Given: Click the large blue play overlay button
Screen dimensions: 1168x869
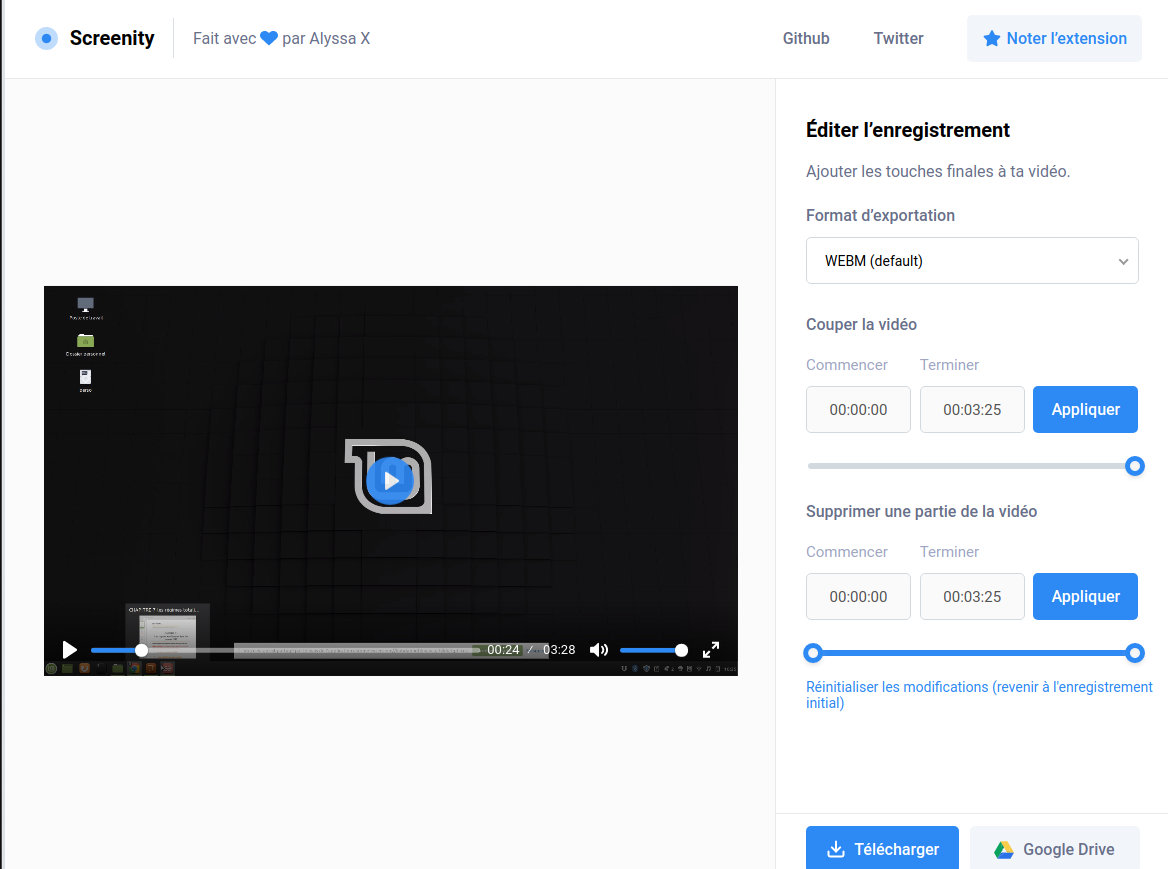Looking at the screenshot, I should click(390, 480).
